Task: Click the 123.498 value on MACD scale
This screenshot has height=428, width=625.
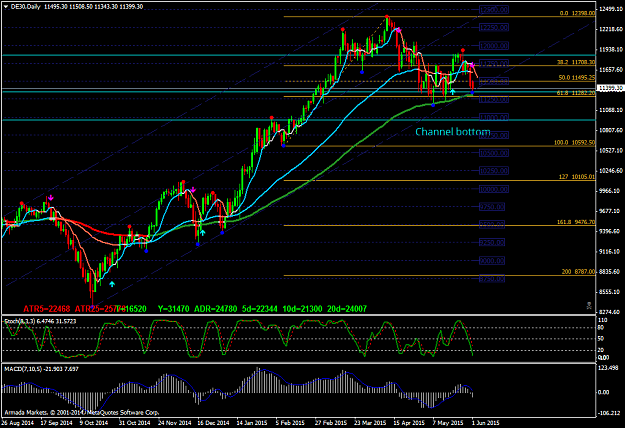Action: 608,368
